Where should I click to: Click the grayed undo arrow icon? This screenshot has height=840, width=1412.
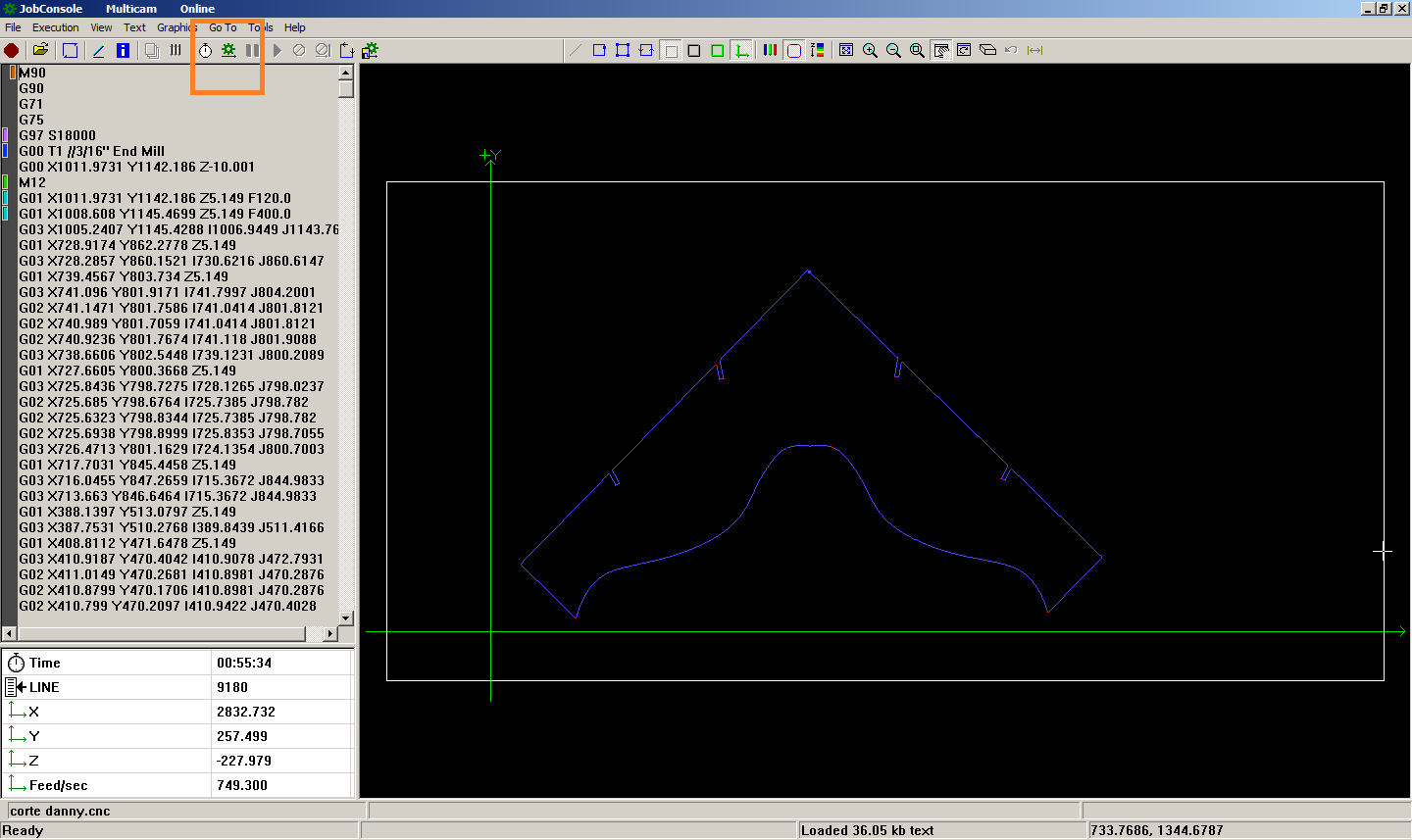point(1011,50)
